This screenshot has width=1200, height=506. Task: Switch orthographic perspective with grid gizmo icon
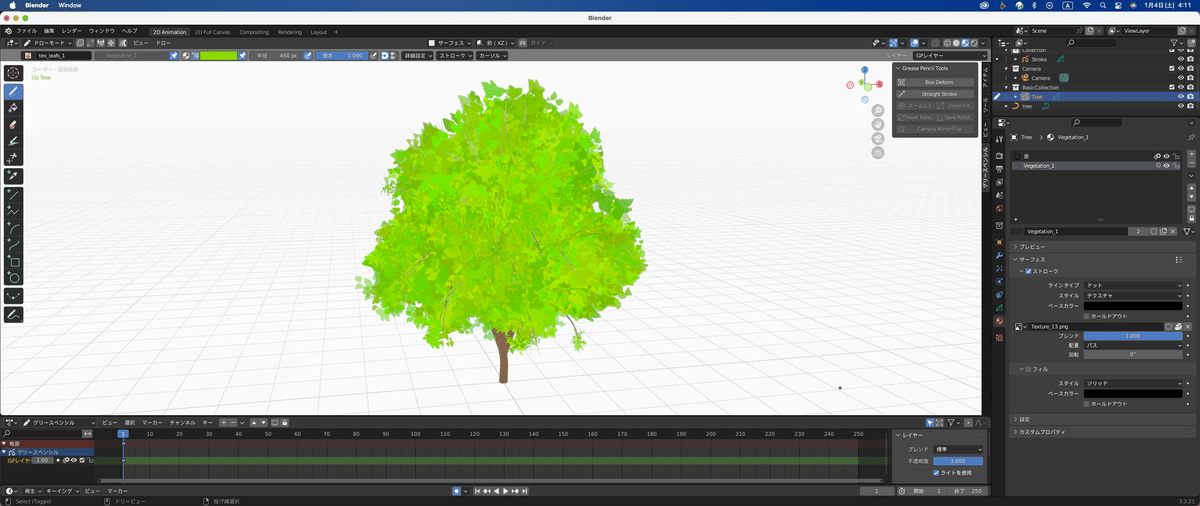878,153
